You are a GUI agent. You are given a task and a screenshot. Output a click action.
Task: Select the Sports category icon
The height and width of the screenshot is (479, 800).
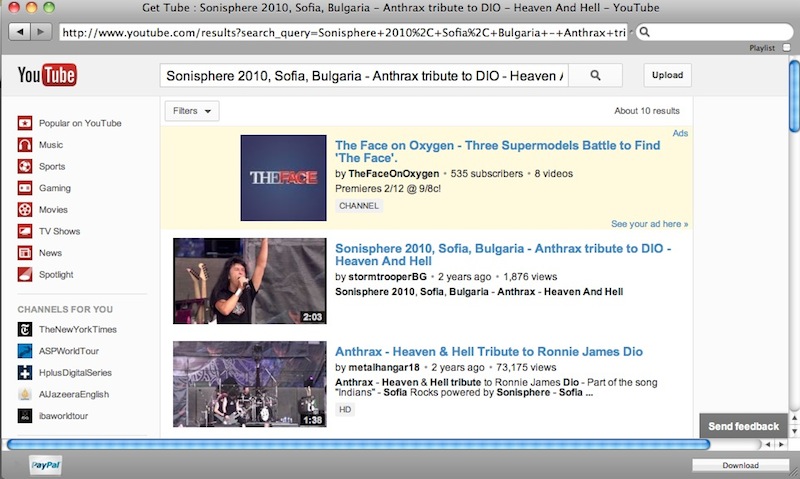pyautogui.click(x=25, y=167)
